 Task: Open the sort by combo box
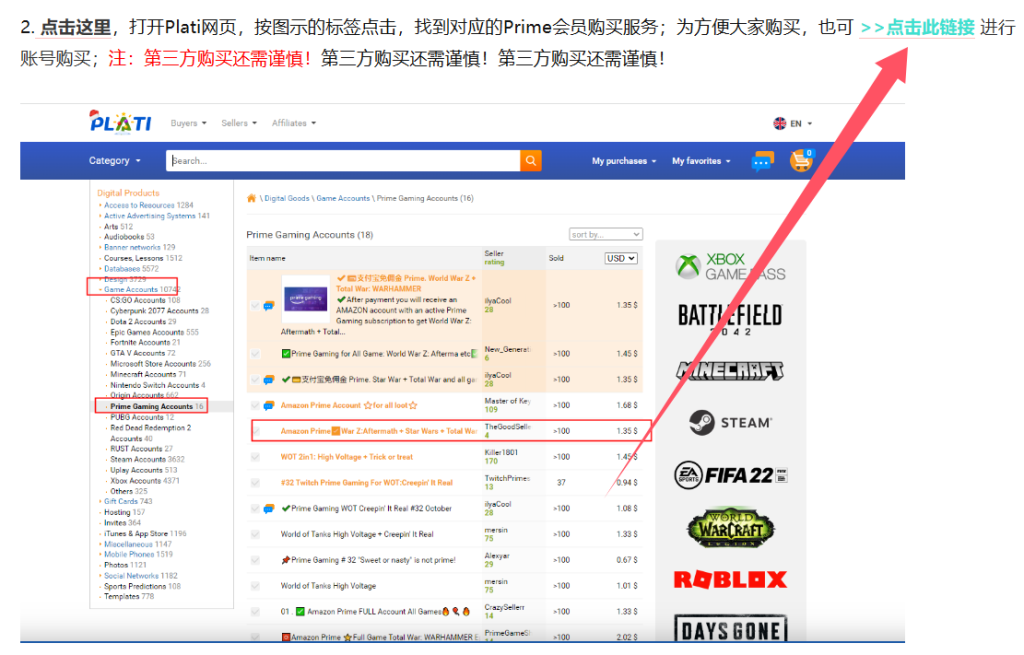tap(605, 234)
